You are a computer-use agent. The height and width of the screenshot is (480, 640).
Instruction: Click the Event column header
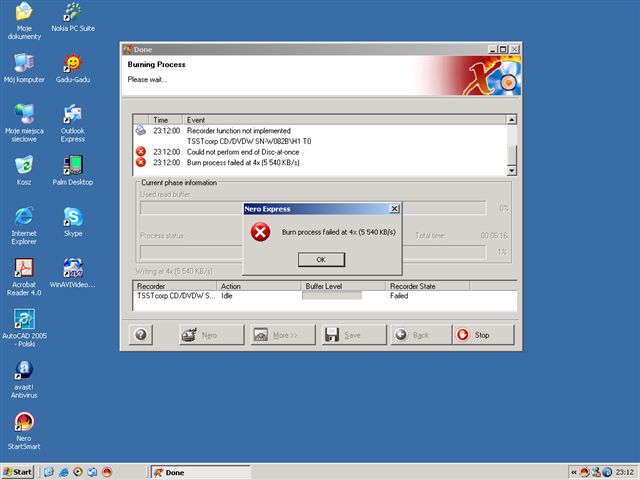pyautogui.click(x=344, y=120)
